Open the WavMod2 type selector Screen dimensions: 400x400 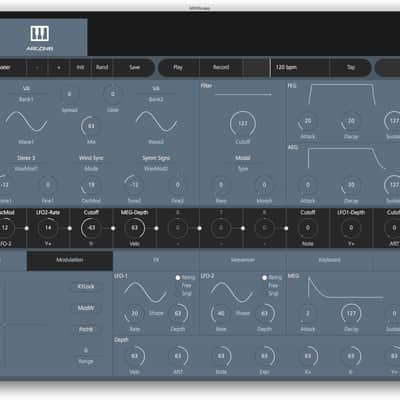click(x=156, y=158)
